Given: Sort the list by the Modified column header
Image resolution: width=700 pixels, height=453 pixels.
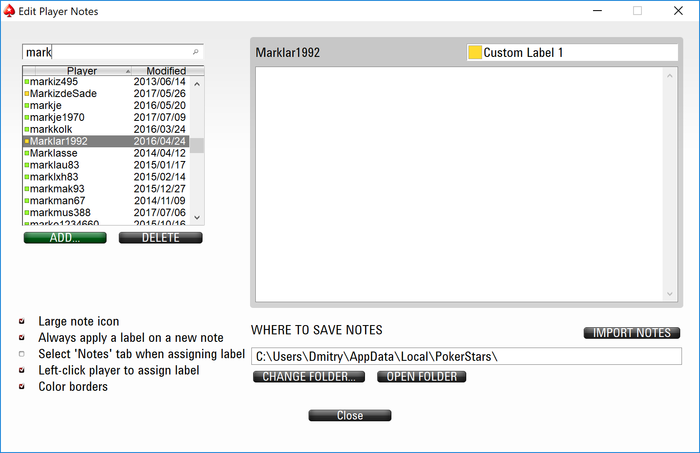Looking at the screenshot, I should point(167,71).
